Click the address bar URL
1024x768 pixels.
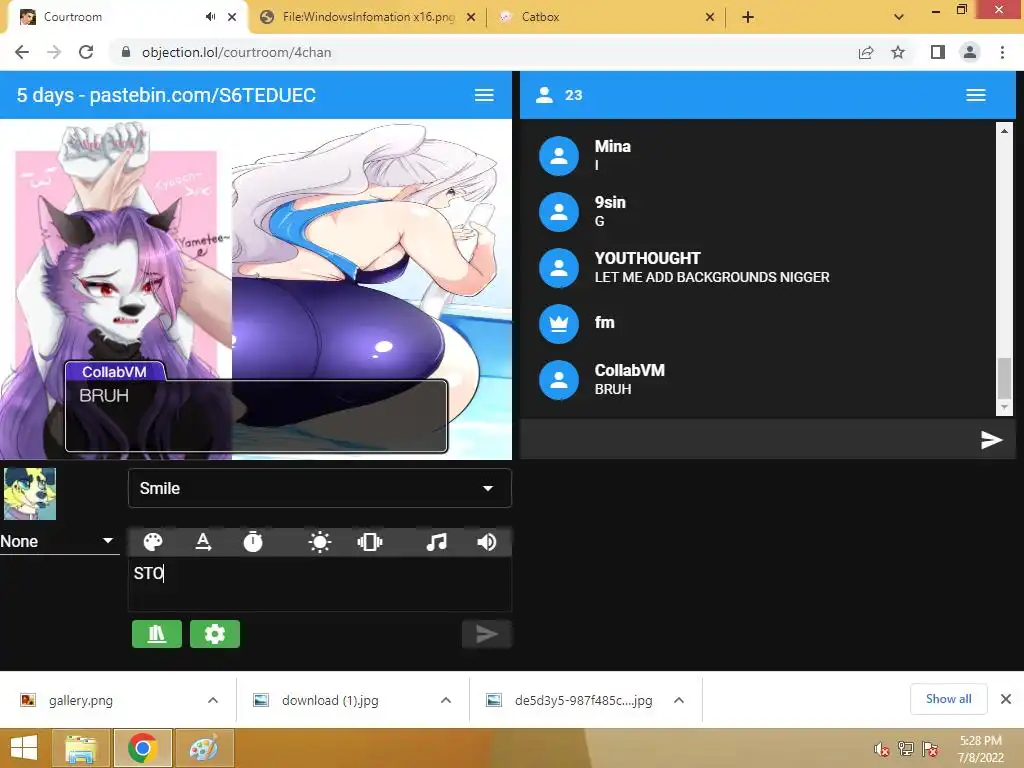(x=236, y=52)
